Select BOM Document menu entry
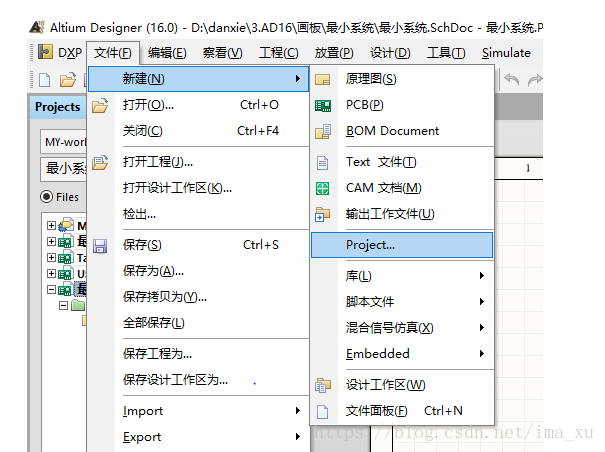Image resolution: width=605 pixels, height=452 pixels. tap(392, 131)
